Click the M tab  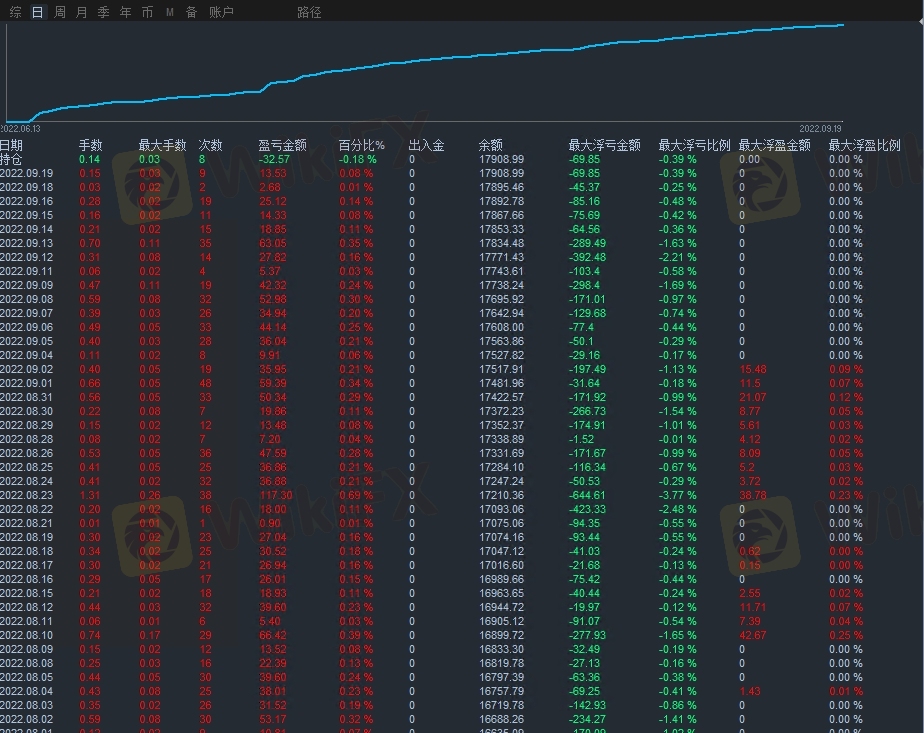169,12
